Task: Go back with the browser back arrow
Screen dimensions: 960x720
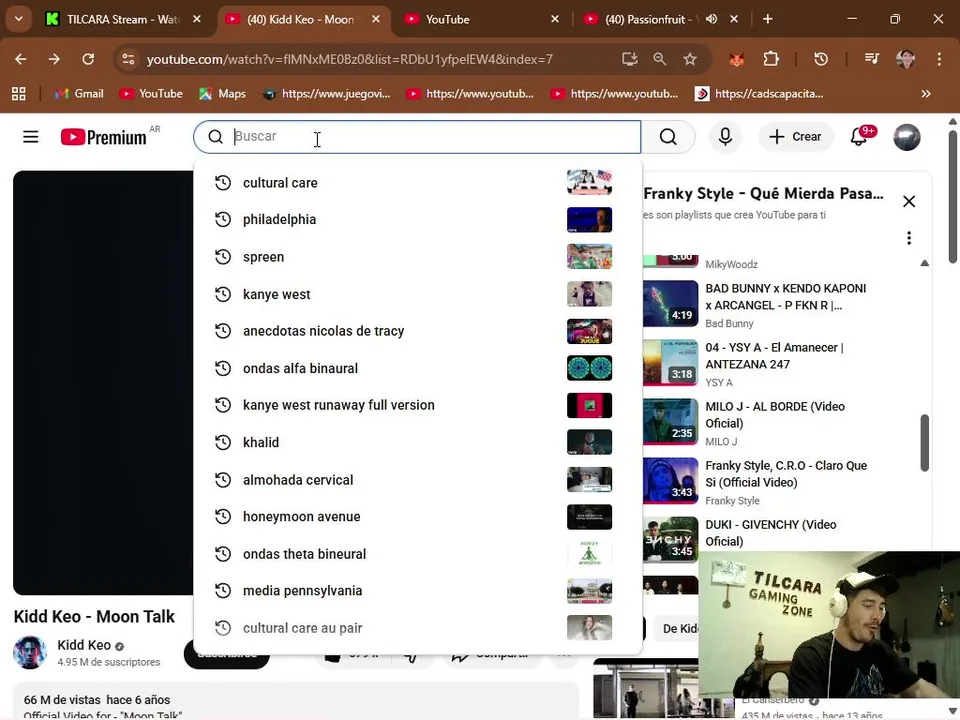Action: click(21, 59)
